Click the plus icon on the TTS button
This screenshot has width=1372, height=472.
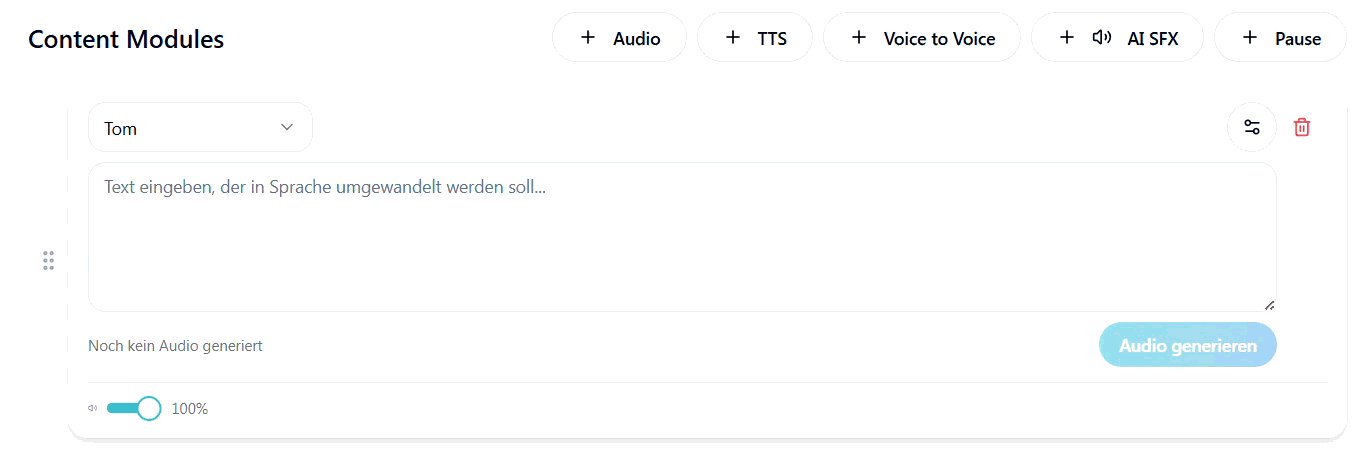(x=733, y=38)
